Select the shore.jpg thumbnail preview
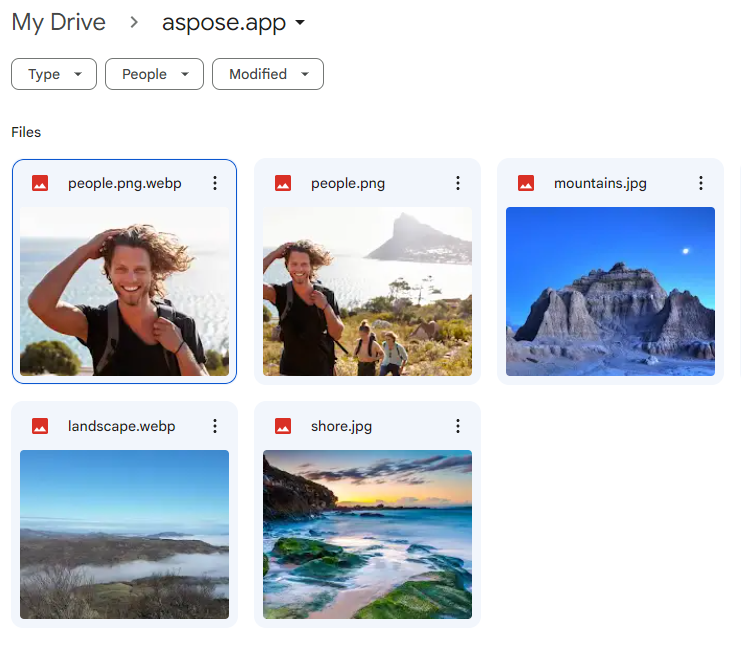The height and width of the screenshot is (665, 741). coord(367,534)
